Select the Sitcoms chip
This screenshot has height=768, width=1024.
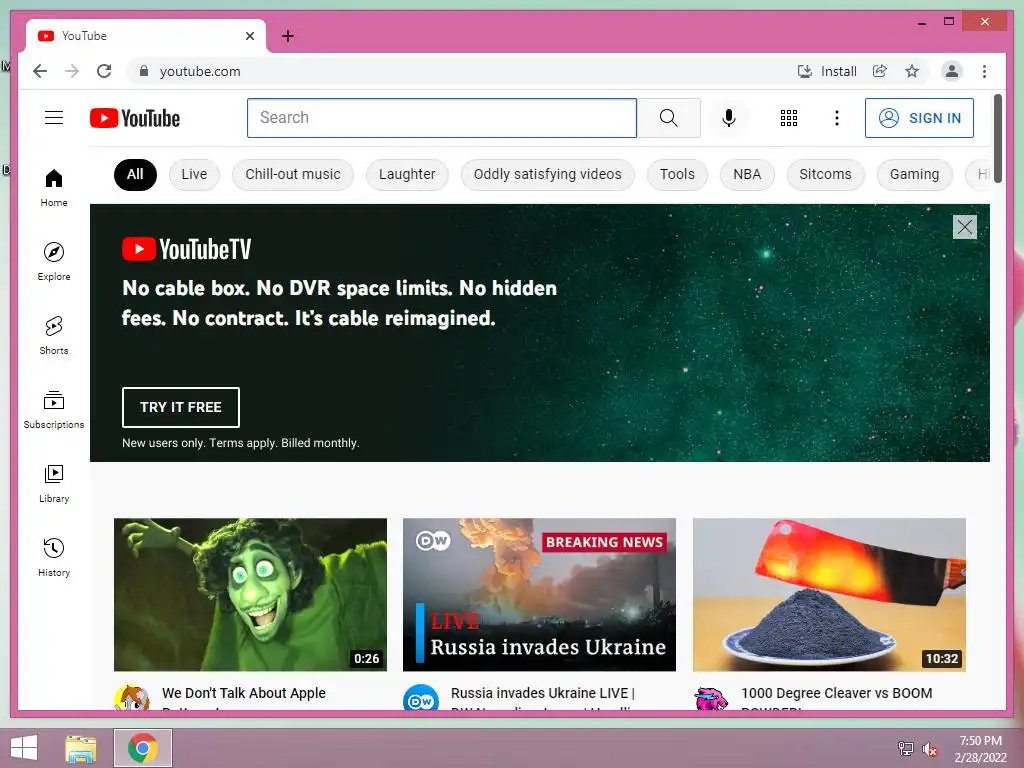click(x=825, y=174)
